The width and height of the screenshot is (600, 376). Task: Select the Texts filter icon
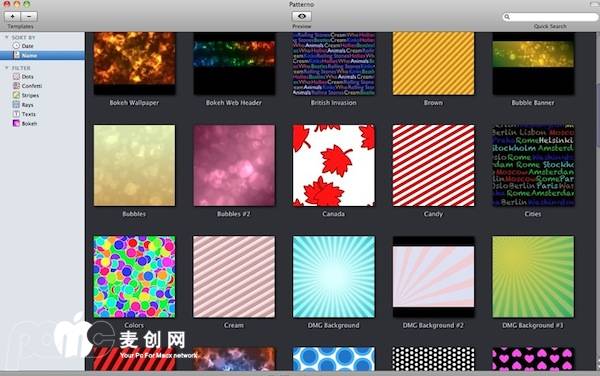coord(16,114)
